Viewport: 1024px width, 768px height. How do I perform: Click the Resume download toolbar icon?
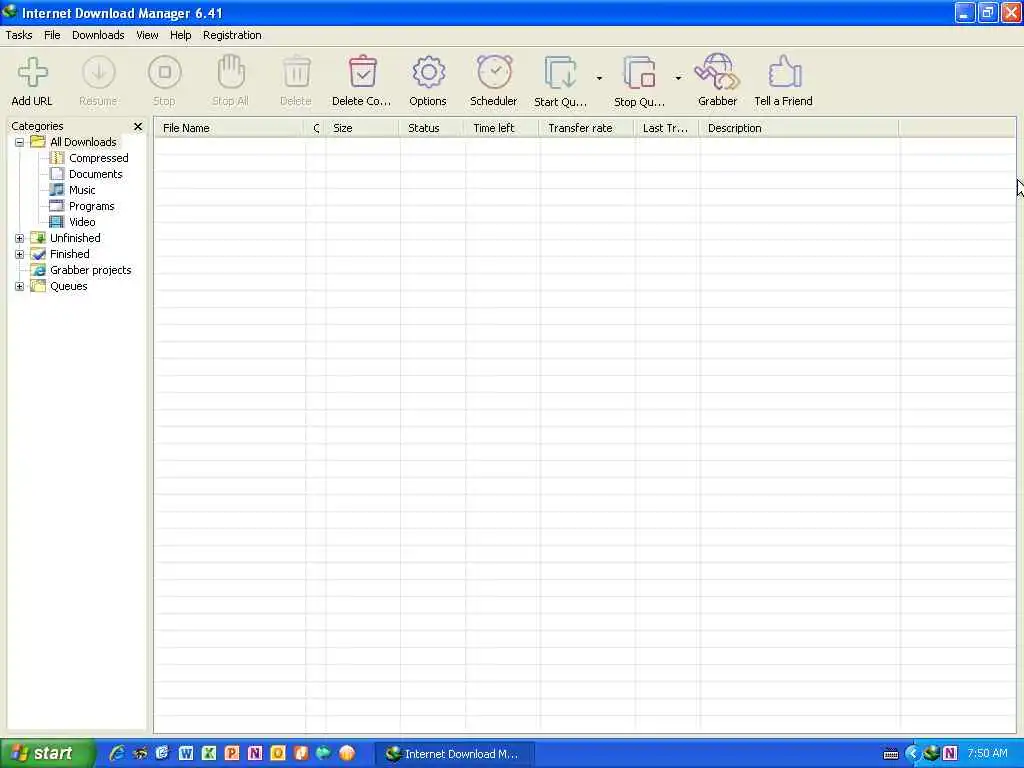click(x=99, y=72)
